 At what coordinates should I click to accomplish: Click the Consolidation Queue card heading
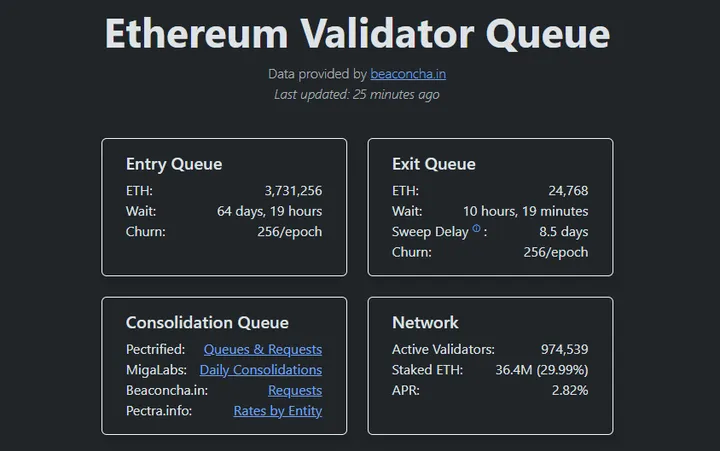point(207,323)
